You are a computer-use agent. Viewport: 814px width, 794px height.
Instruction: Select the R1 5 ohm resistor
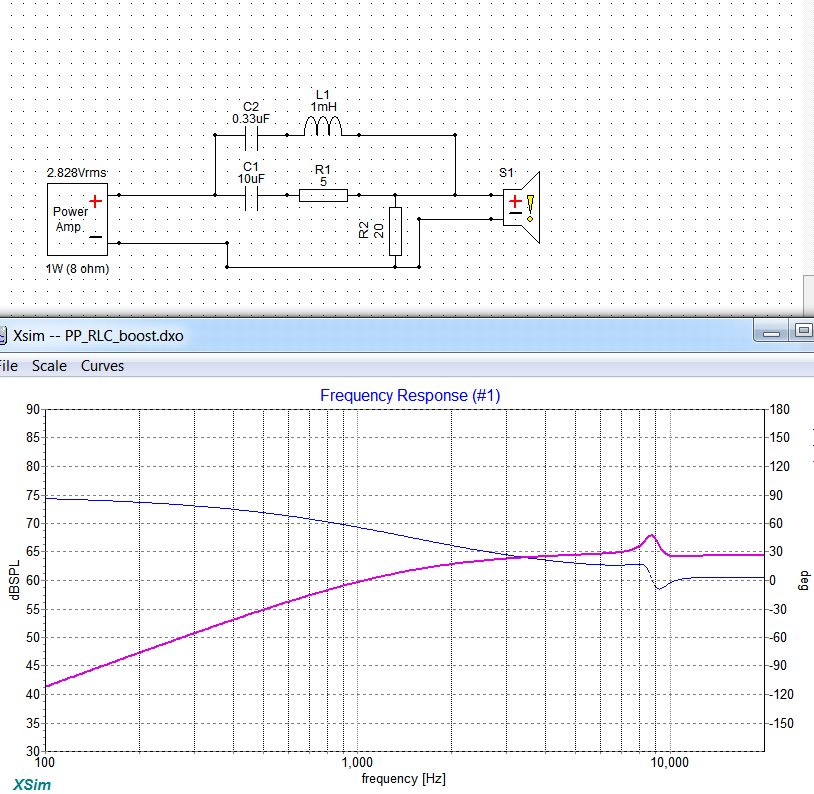tap(323, 195)
